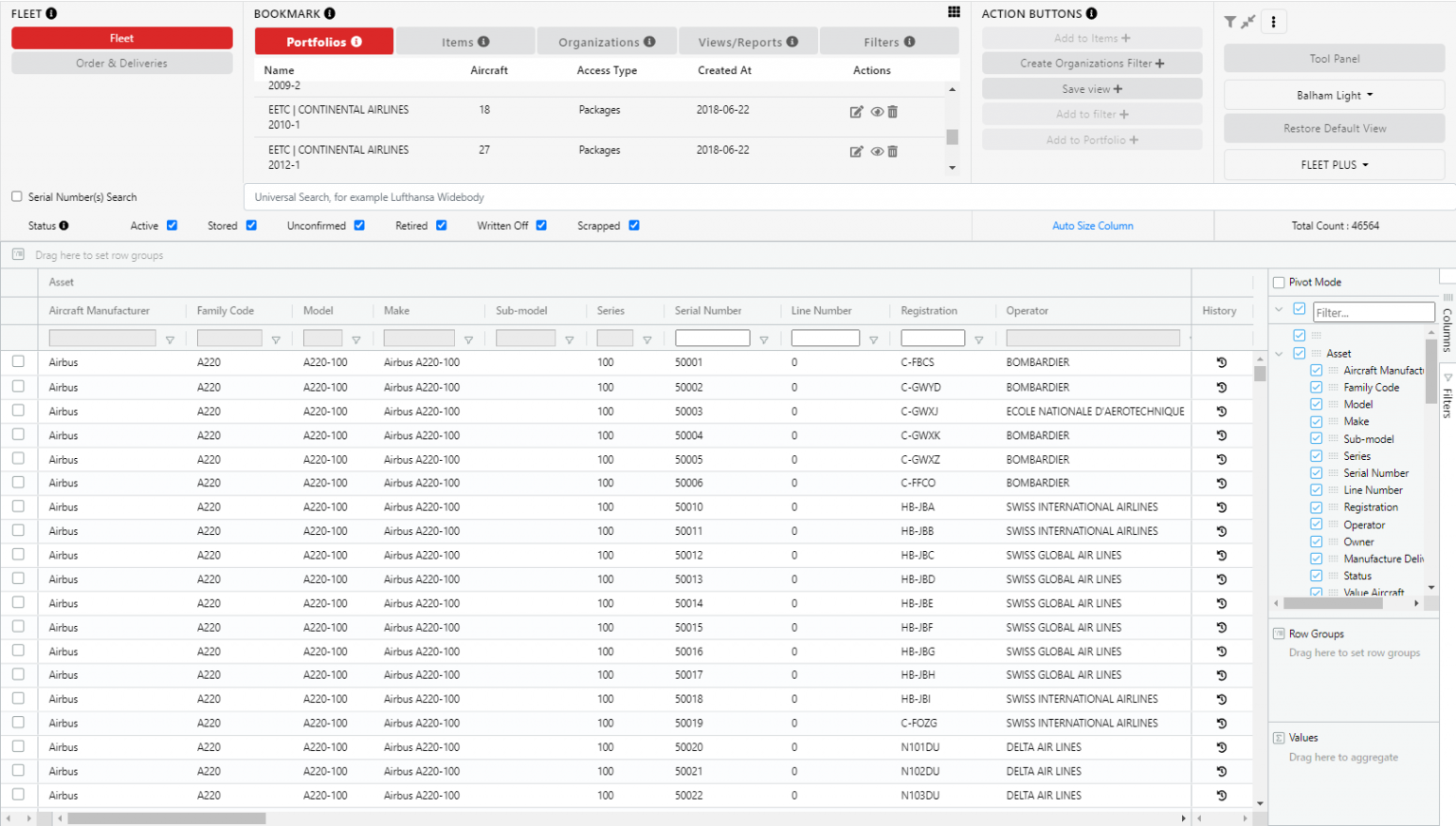The width and height of the screenshot is (1456, 826).
Task: Collapse the Asset column group
Action: [x=1279, y=354]
